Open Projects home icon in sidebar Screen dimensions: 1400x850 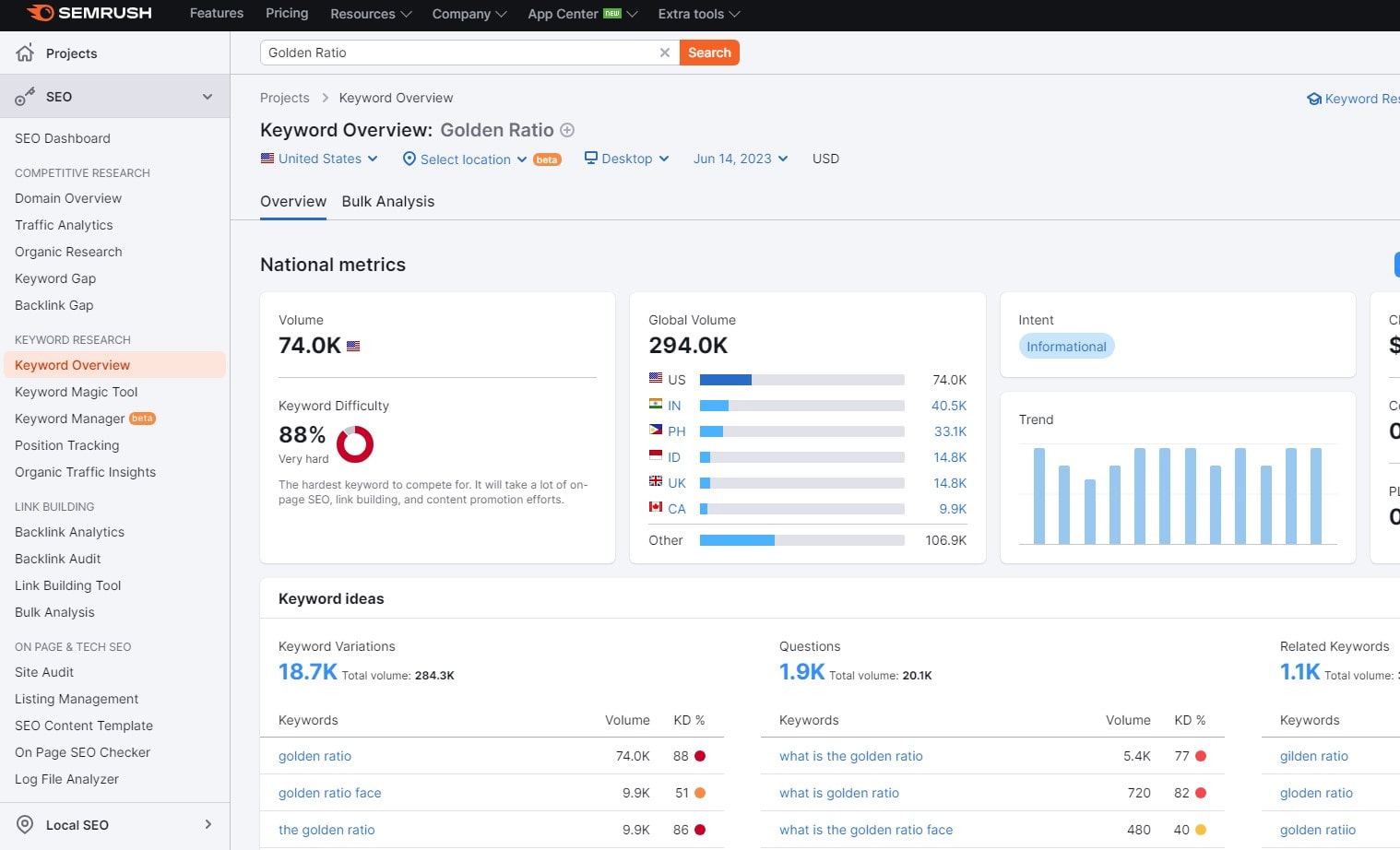tap(25, 53)
